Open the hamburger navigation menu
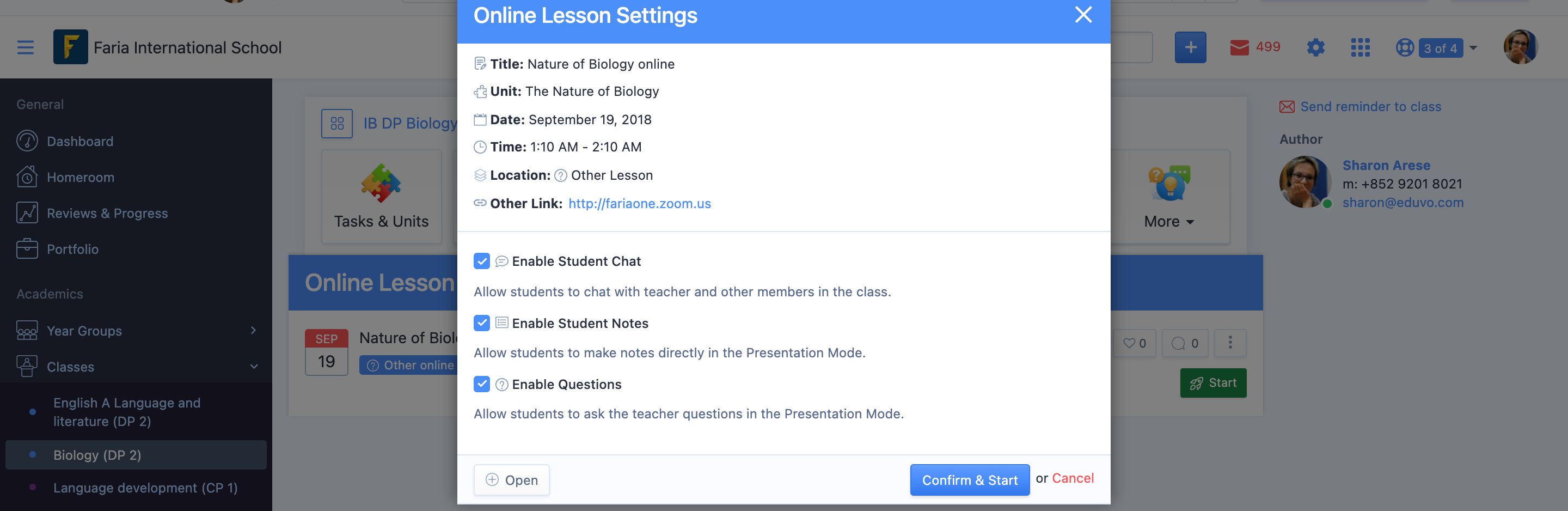Image resolution: width=1568 pixels, height=511 pixels. coord(25,47)
